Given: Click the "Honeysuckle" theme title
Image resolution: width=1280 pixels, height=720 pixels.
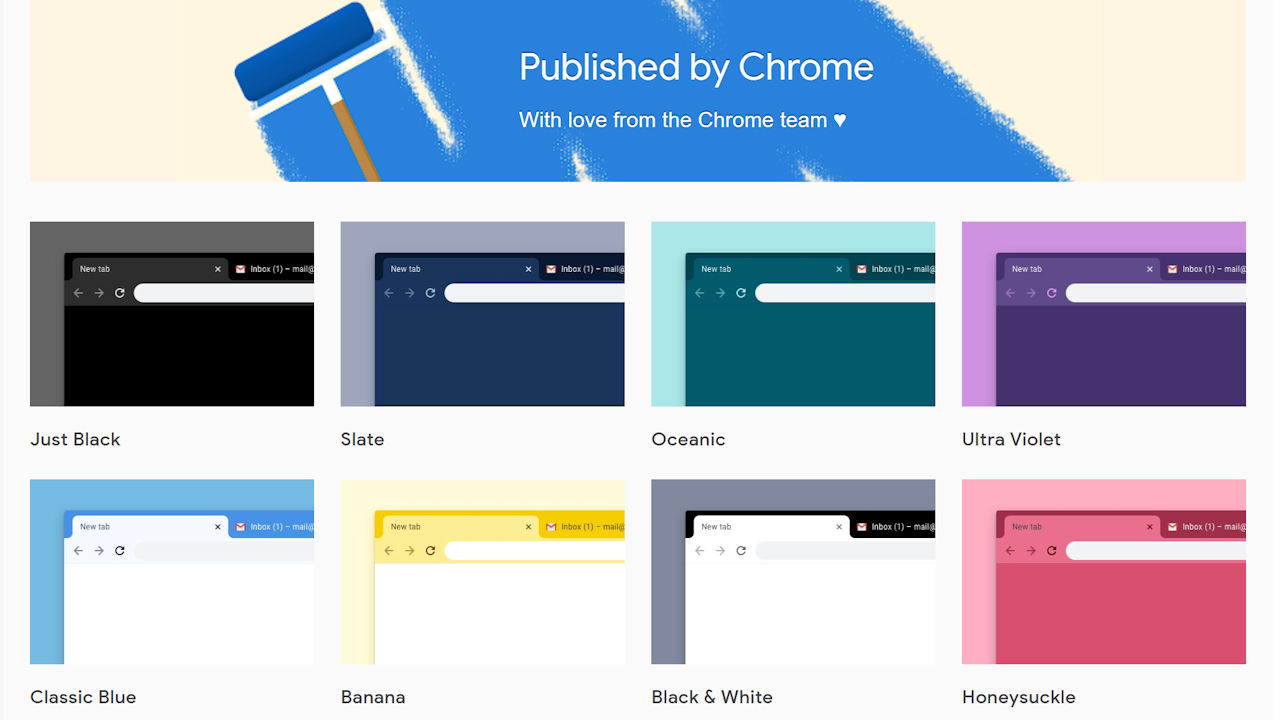Looking at the screenshot, I should click(1019, 697).
